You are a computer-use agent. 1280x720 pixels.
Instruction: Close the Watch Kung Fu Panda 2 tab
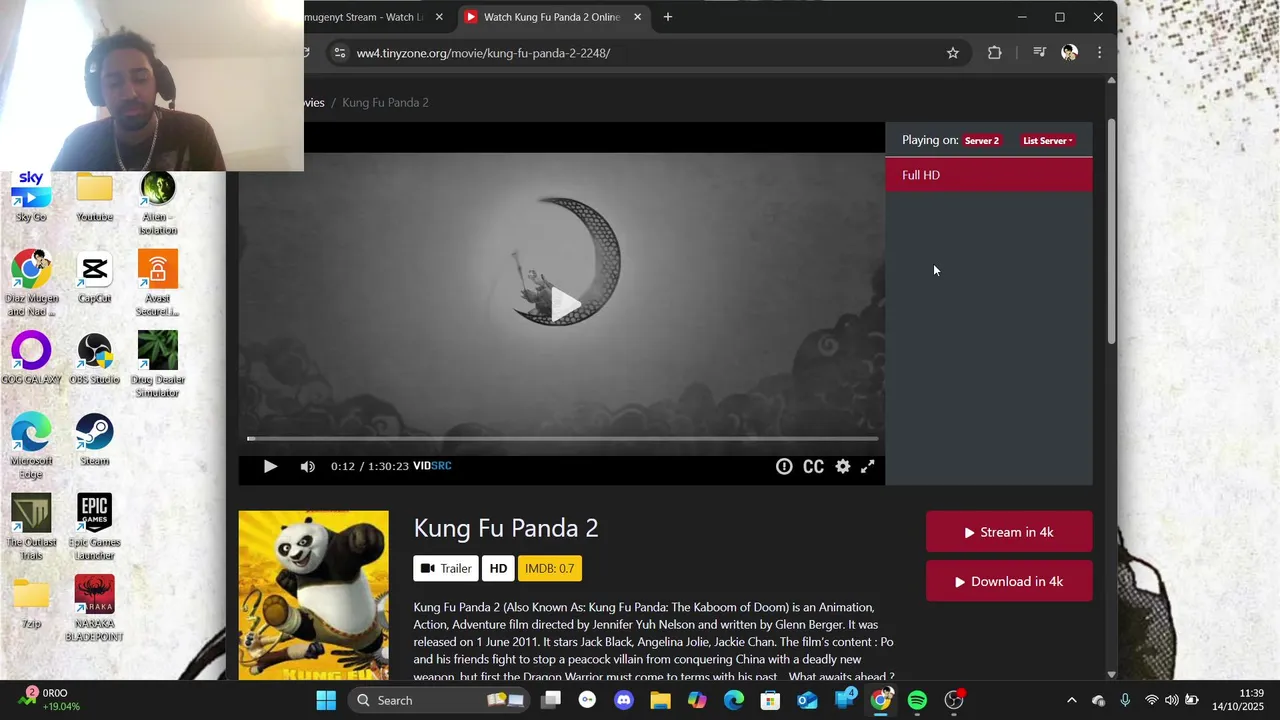point(638,17)
